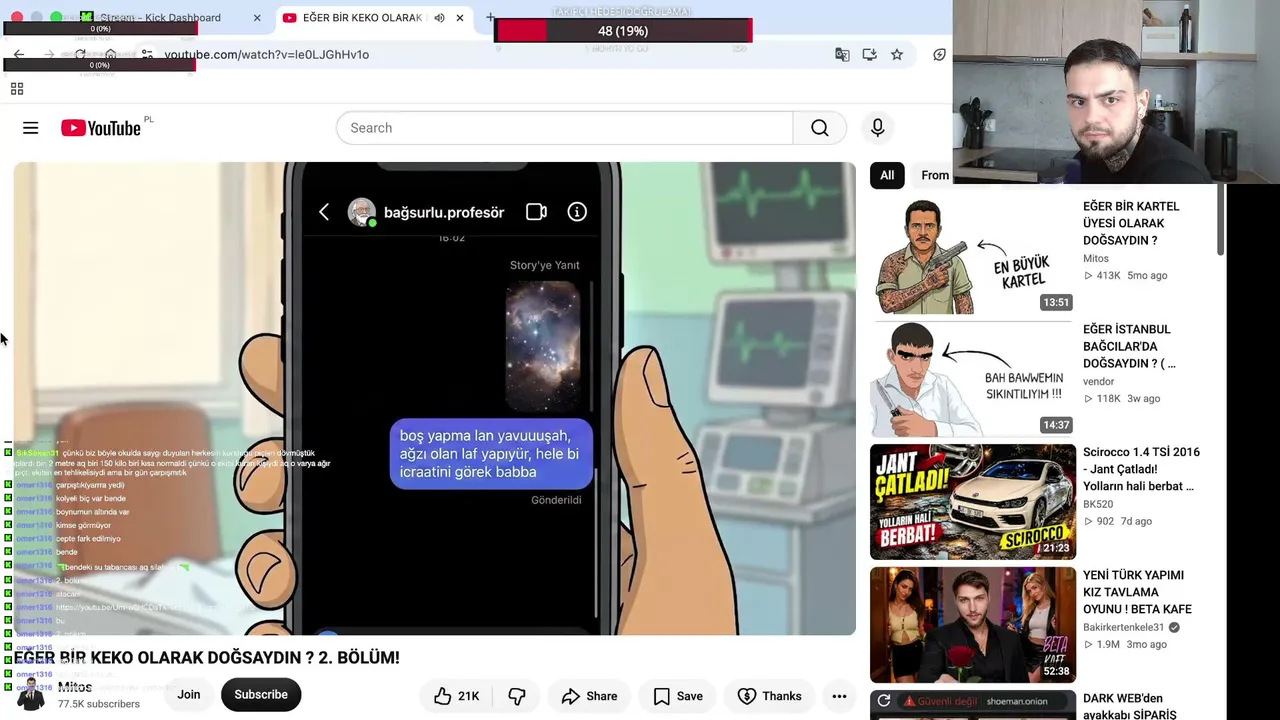The width and height of the screenshot is (1280, 720).
Task: Open the Scirocco 1.4 TSİ thumbnail
Action: point(973,502)
